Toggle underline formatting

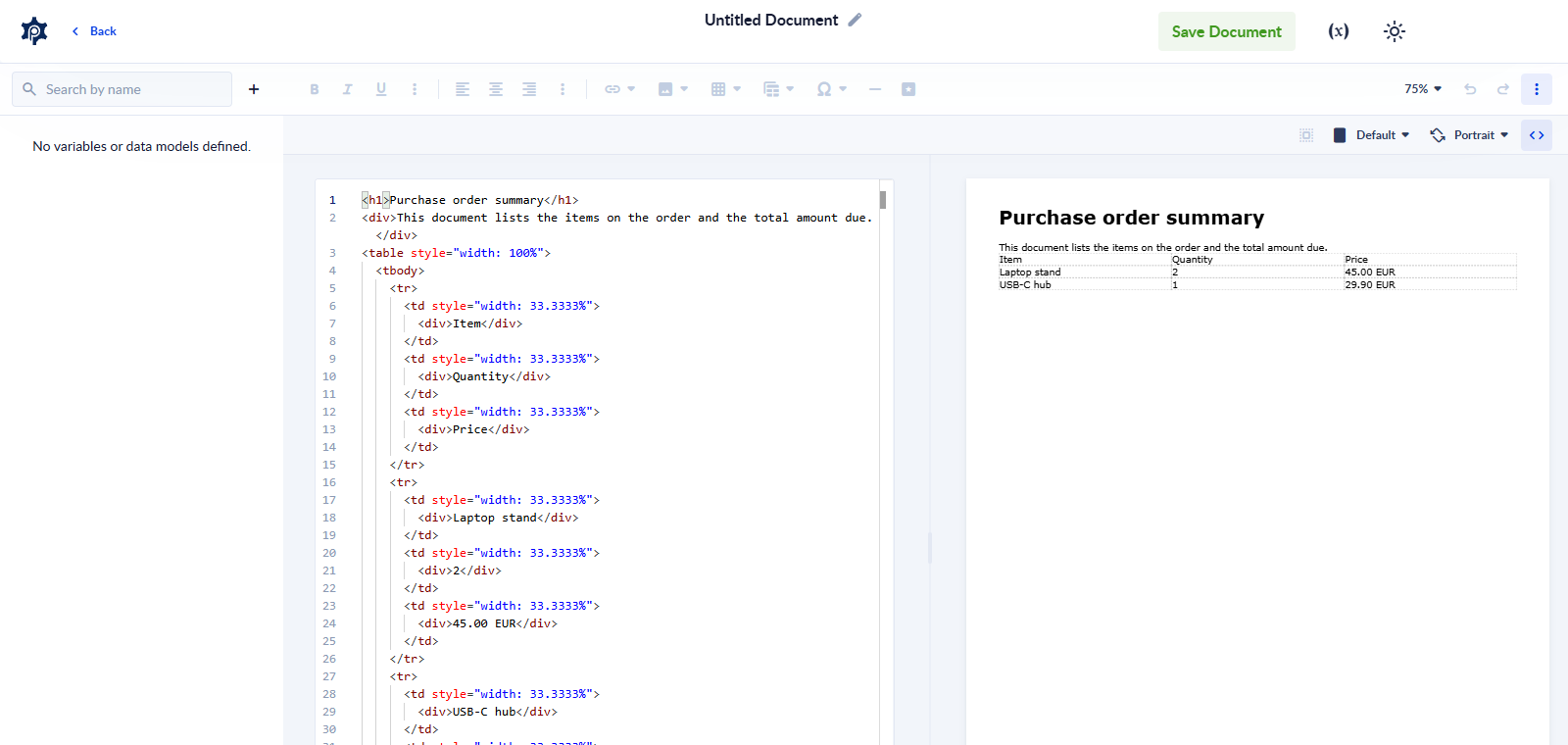[x=381, y=89]
